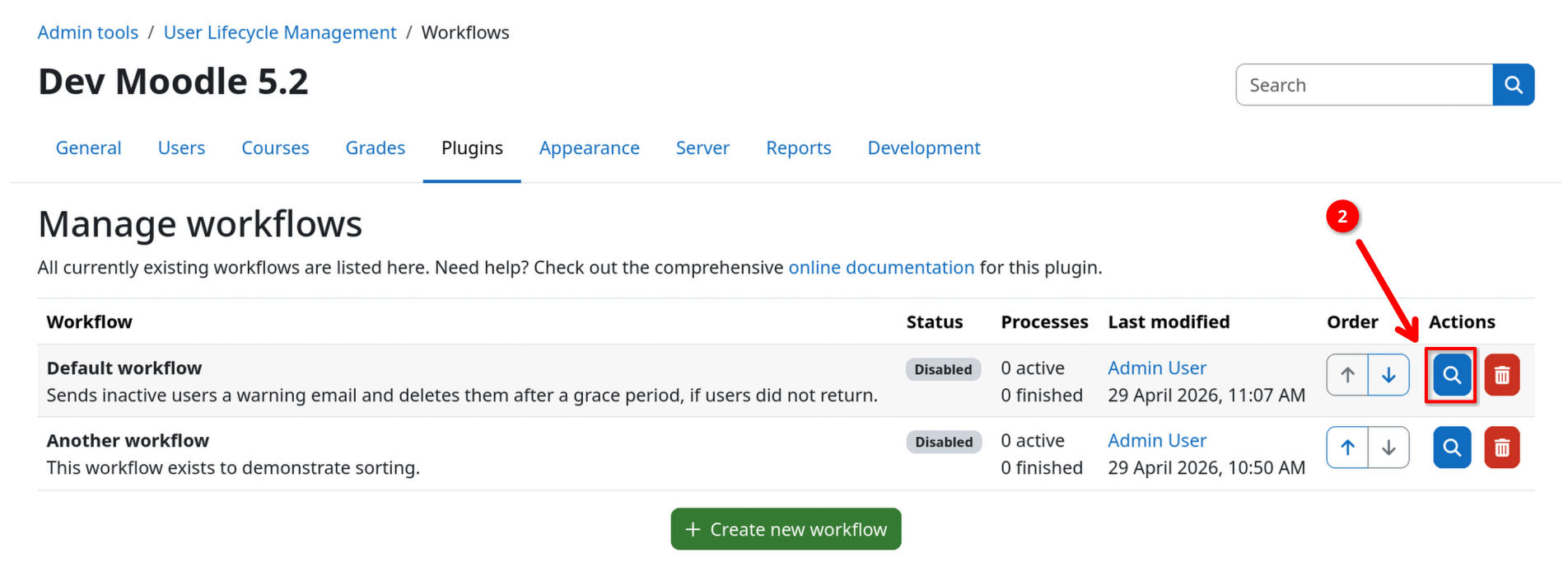Screen dimensions: 1568x567
Task: Select the Plugins tab
Action: tap(472, 148)
